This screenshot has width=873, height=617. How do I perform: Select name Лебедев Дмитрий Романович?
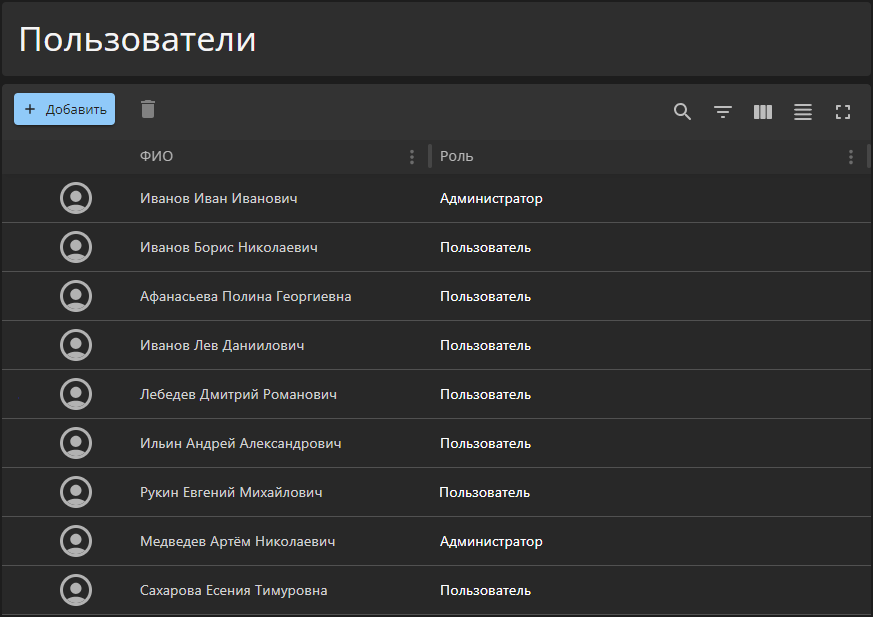click(x=238, y=394)
